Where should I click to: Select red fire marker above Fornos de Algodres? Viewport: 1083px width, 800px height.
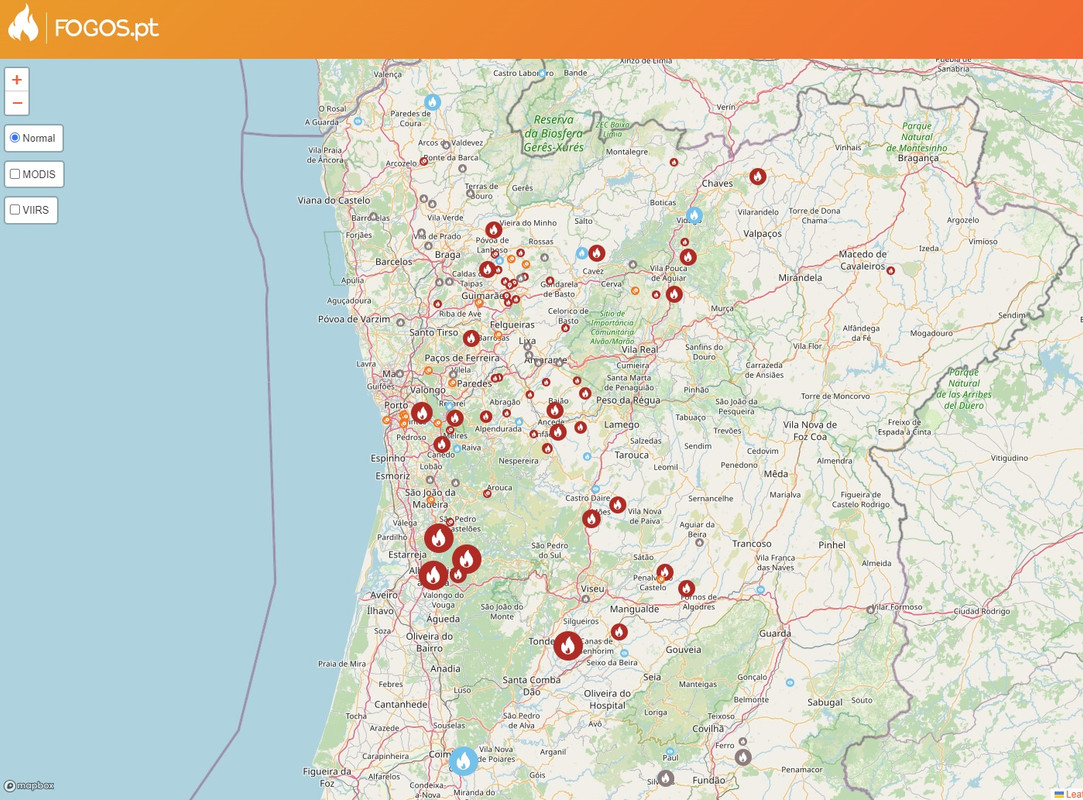686,589
